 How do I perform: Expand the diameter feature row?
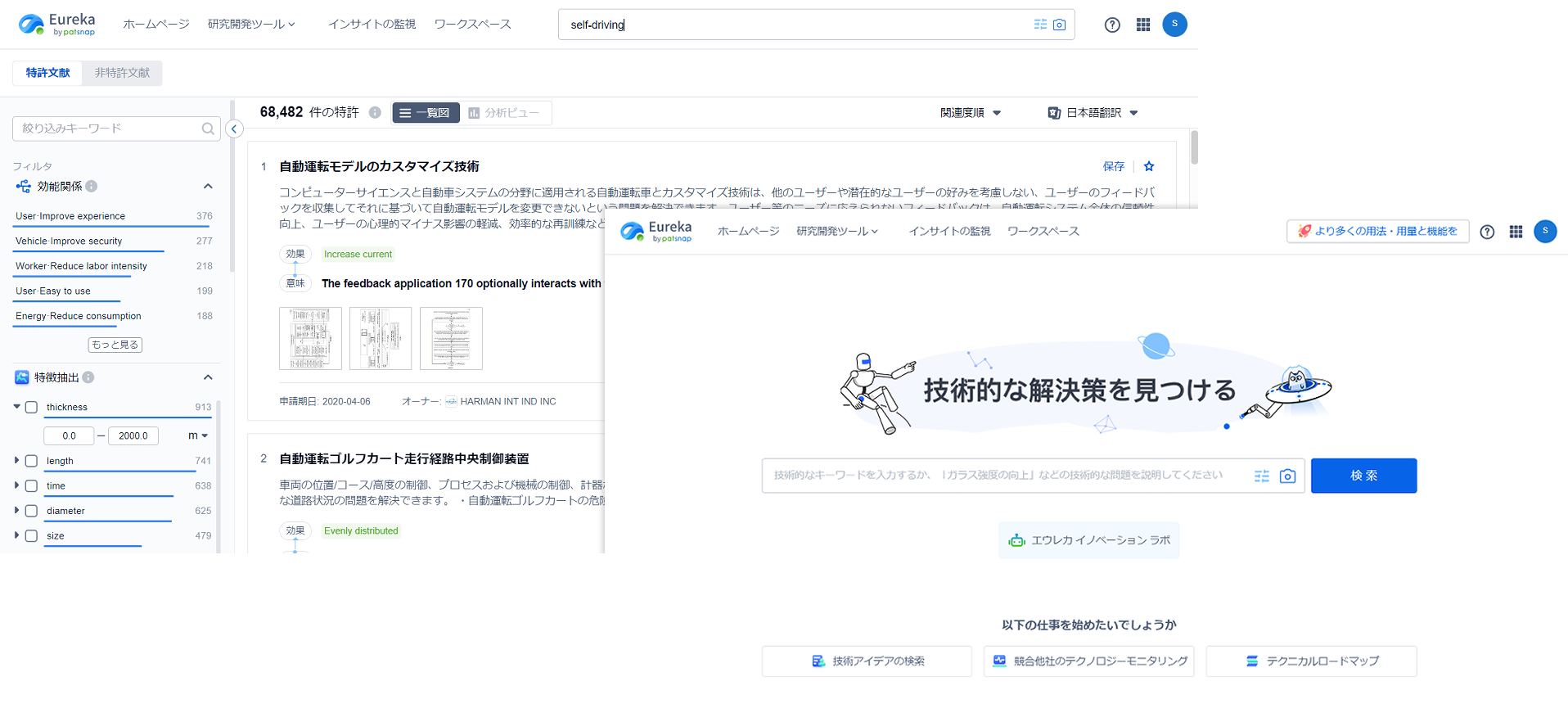point(16,511)
